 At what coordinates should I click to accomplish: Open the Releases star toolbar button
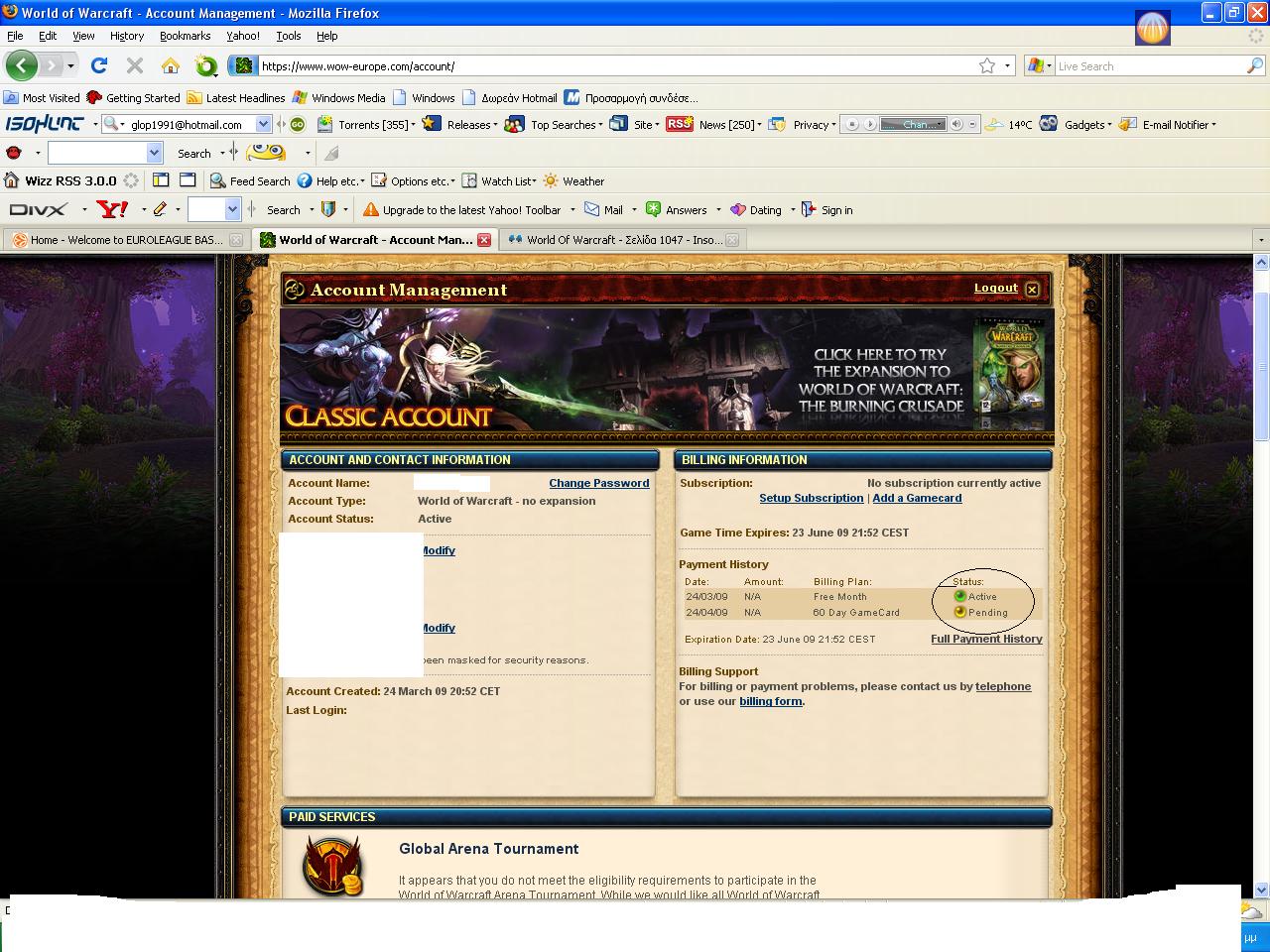459,124
